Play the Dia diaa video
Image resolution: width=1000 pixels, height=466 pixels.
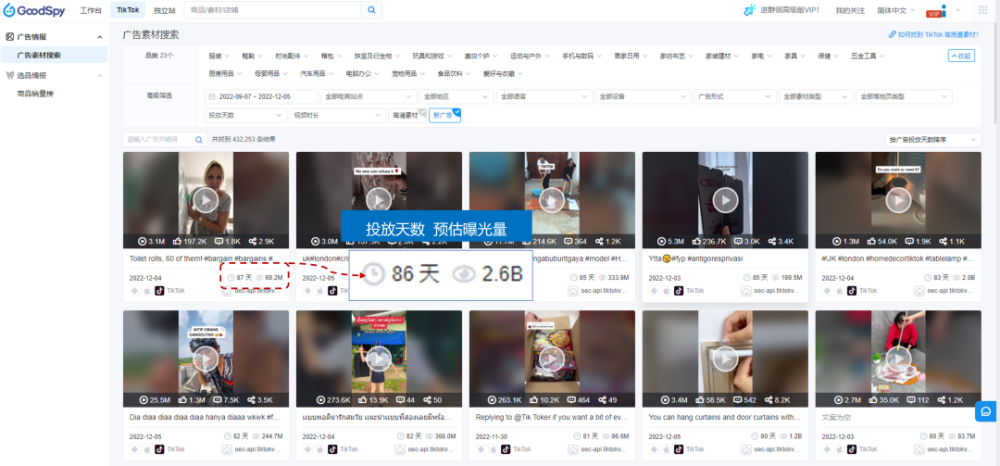(x=206, y=359)
